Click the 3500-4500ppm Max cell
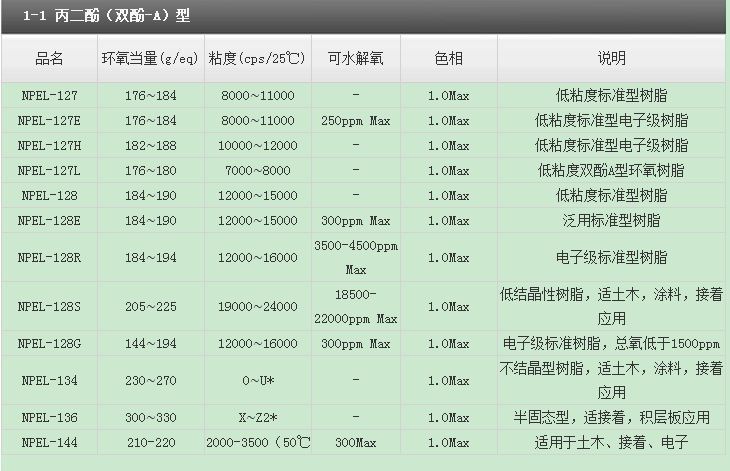Viewport: 730px width, 471px height. [x=356, y=257]
